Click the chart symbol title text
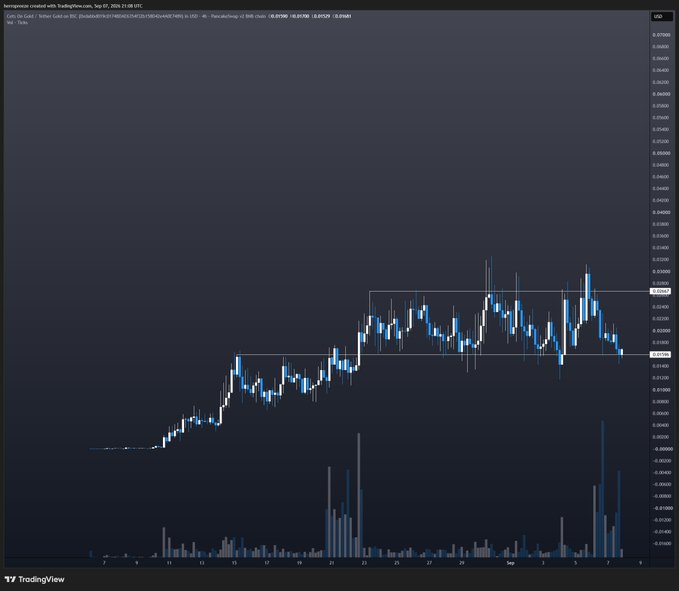Viewport: 679px width, 591px height. 136,16
